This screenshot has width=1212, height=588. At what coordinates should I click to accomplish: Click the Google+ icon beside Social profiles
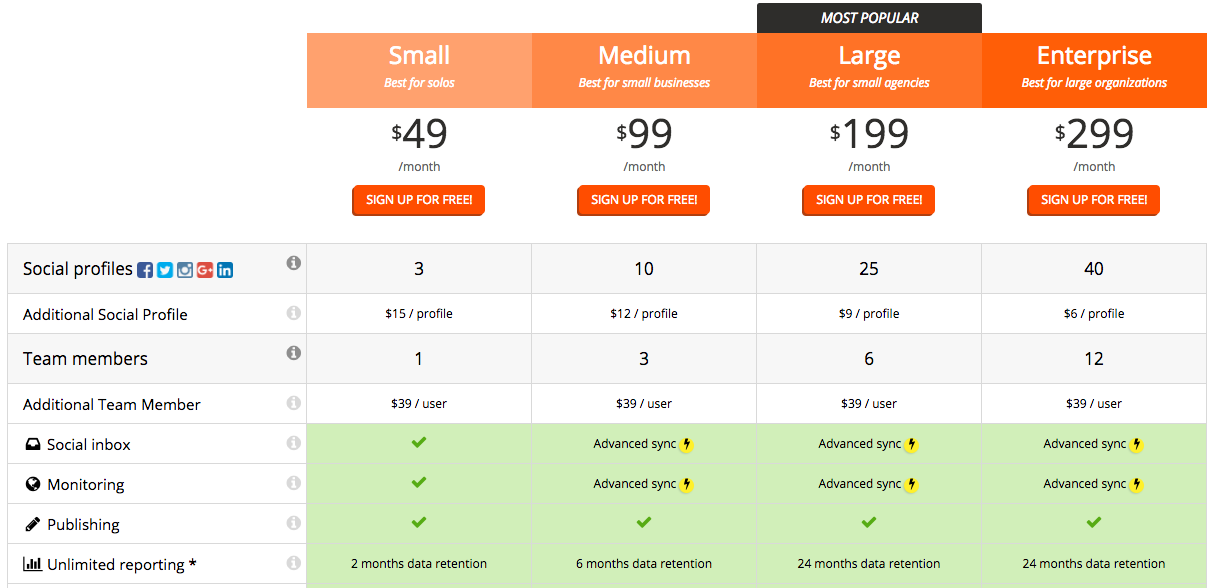[205, 270]
